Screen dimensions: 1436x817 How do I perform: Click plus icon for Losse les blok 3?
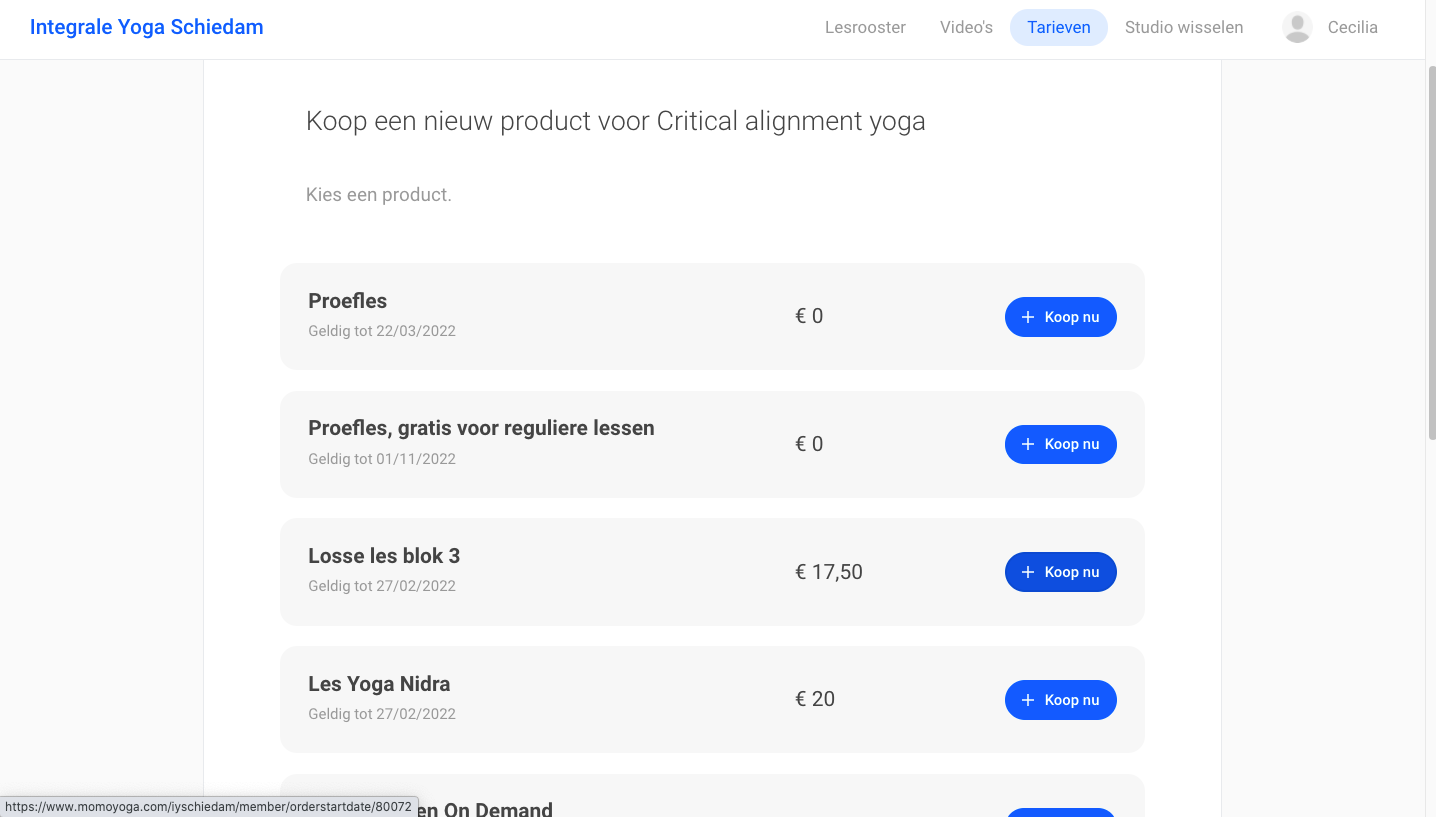point(1027,572)
